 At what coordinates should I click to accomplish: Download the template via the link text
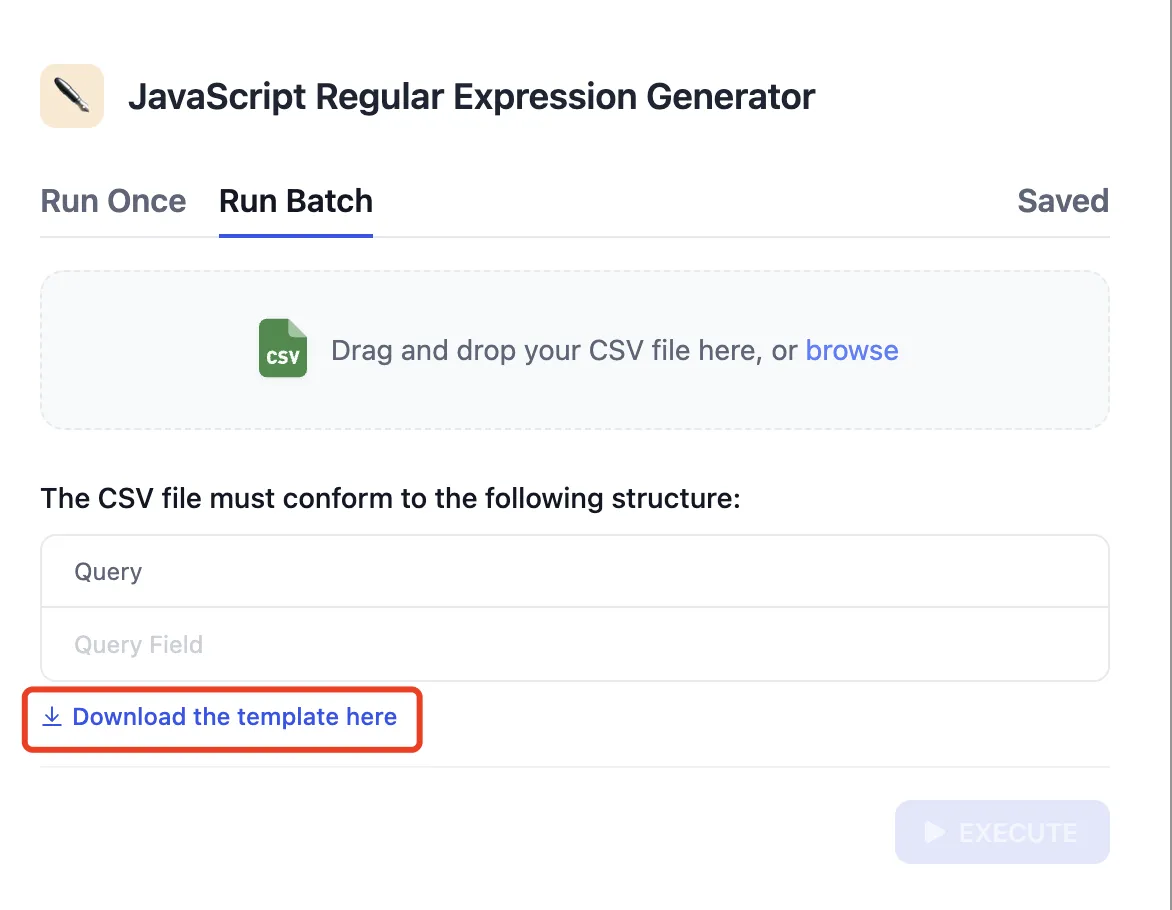[x=235, y=717]
